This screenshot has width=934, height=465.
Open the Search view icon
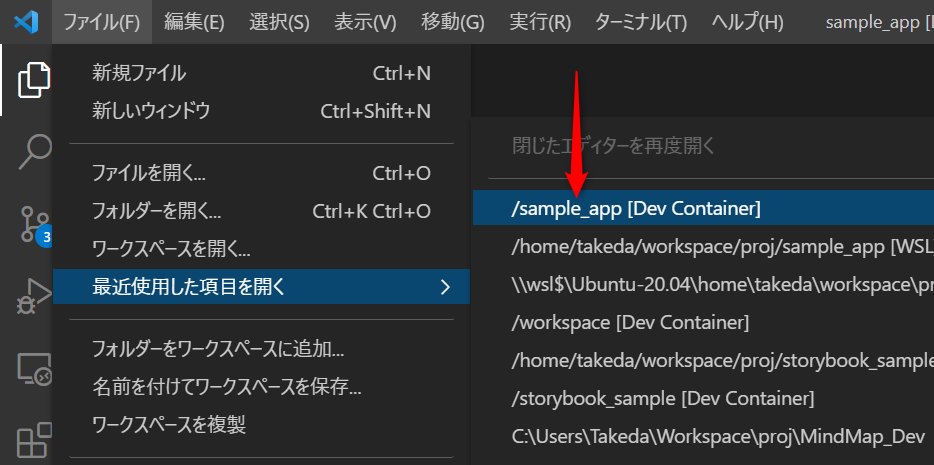(35, 152)
